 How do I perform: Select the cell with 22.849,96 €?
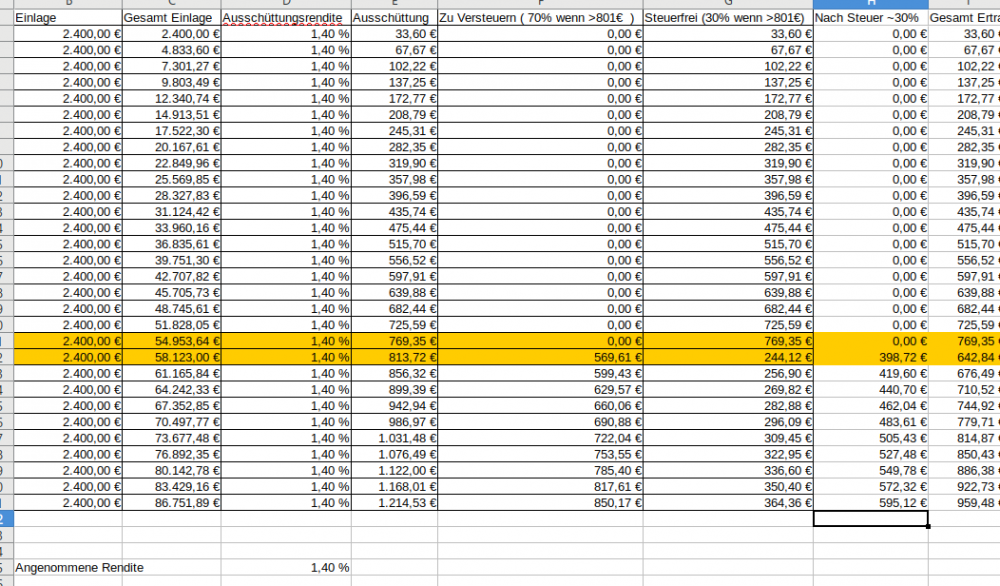(172, 163)
